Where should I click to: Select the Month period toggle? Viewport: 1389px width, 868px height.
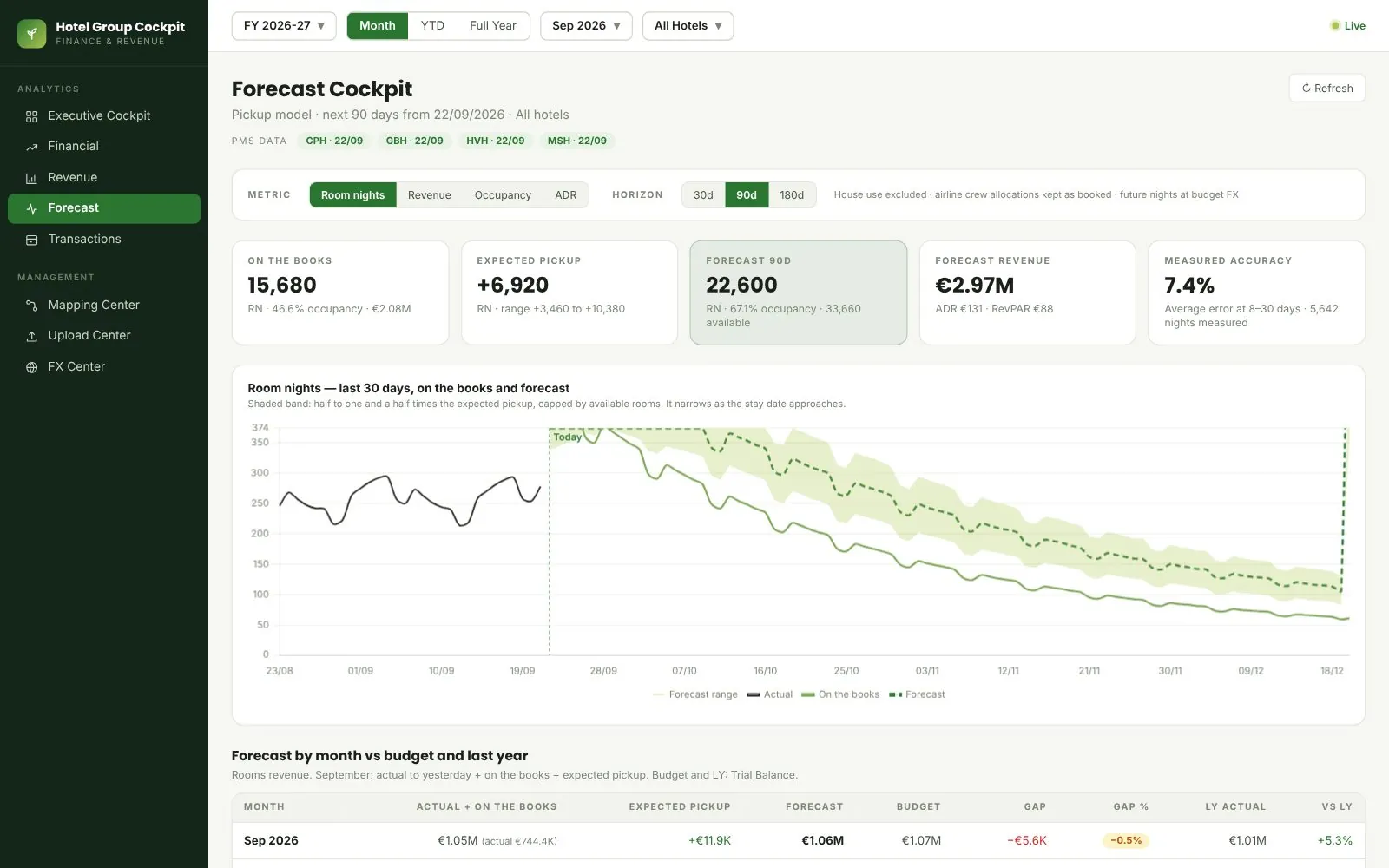coord(378,26)
